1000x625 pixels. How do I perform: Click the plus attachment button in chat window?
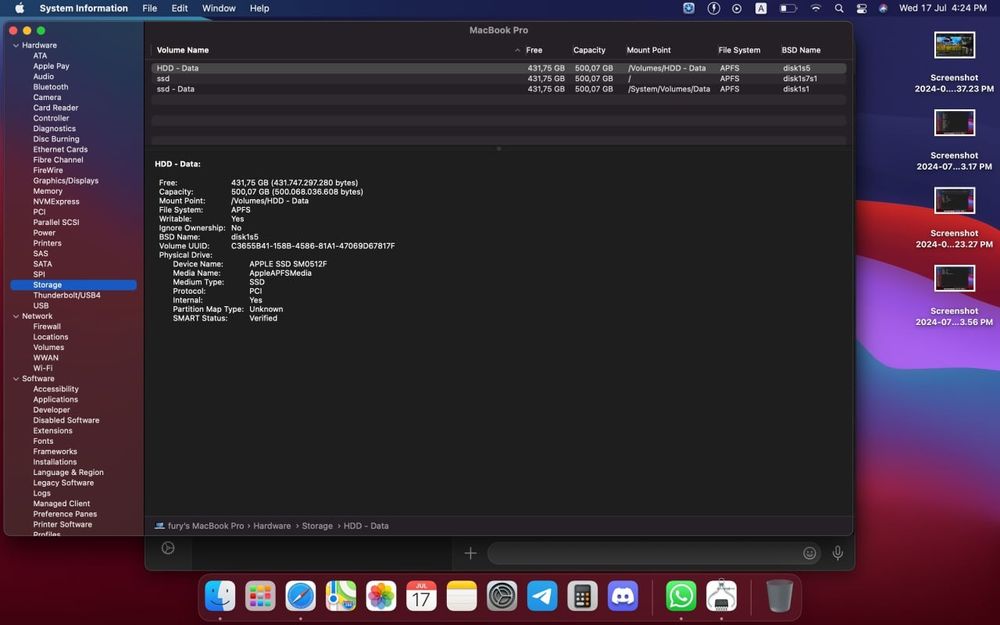(471, 553)
